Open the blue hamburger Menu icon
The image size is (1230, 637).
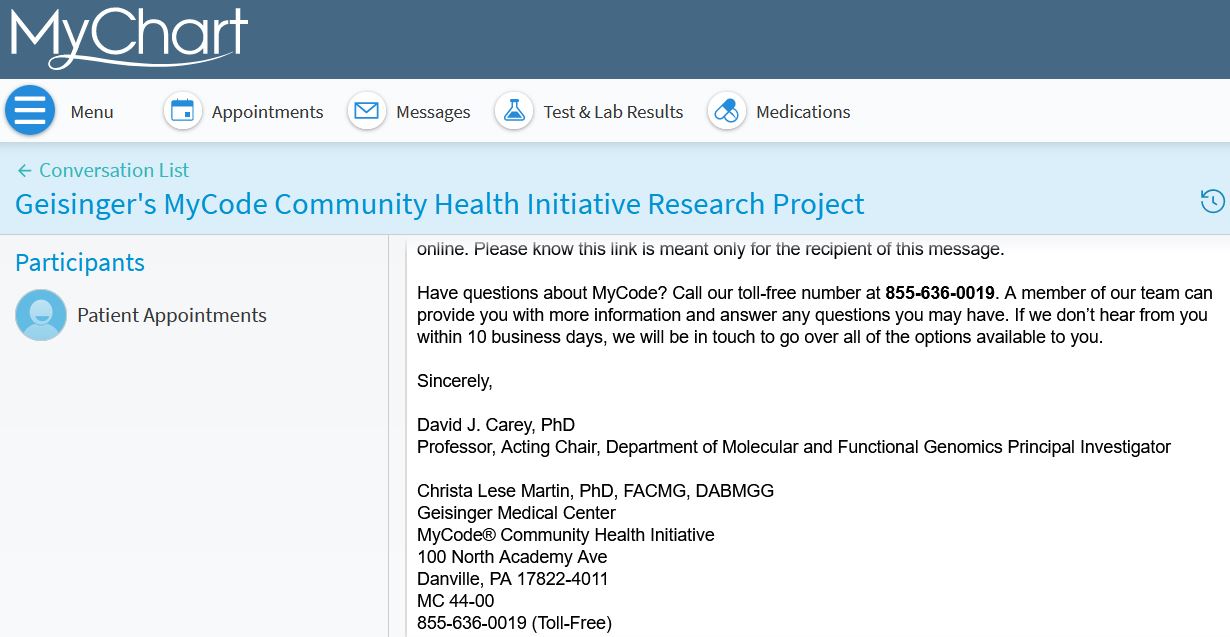click(30, 111)
